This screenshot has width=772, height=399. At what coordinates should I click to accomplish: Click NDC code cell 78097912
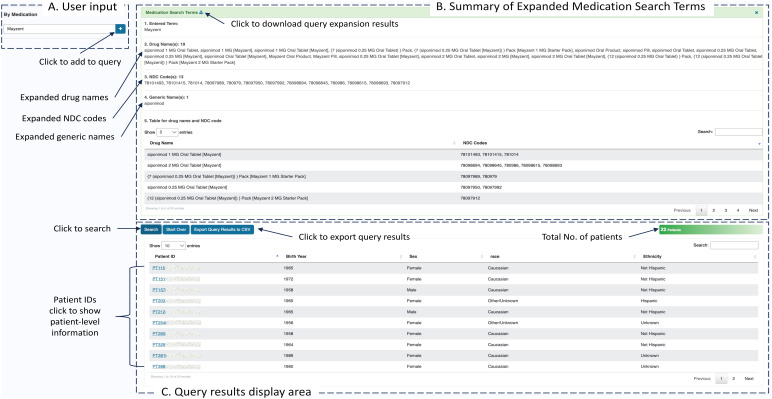coord(471,198)
